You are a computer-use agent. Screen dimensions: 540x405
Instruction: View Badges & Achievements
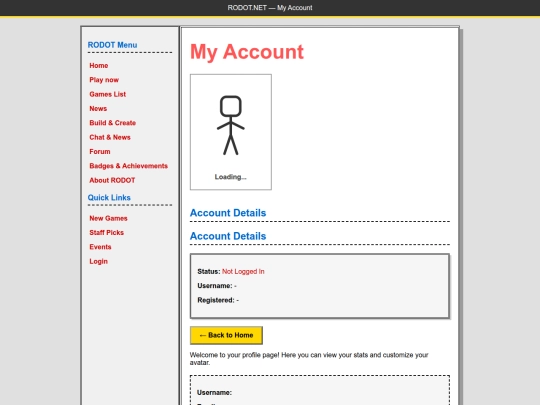[128, 166]
